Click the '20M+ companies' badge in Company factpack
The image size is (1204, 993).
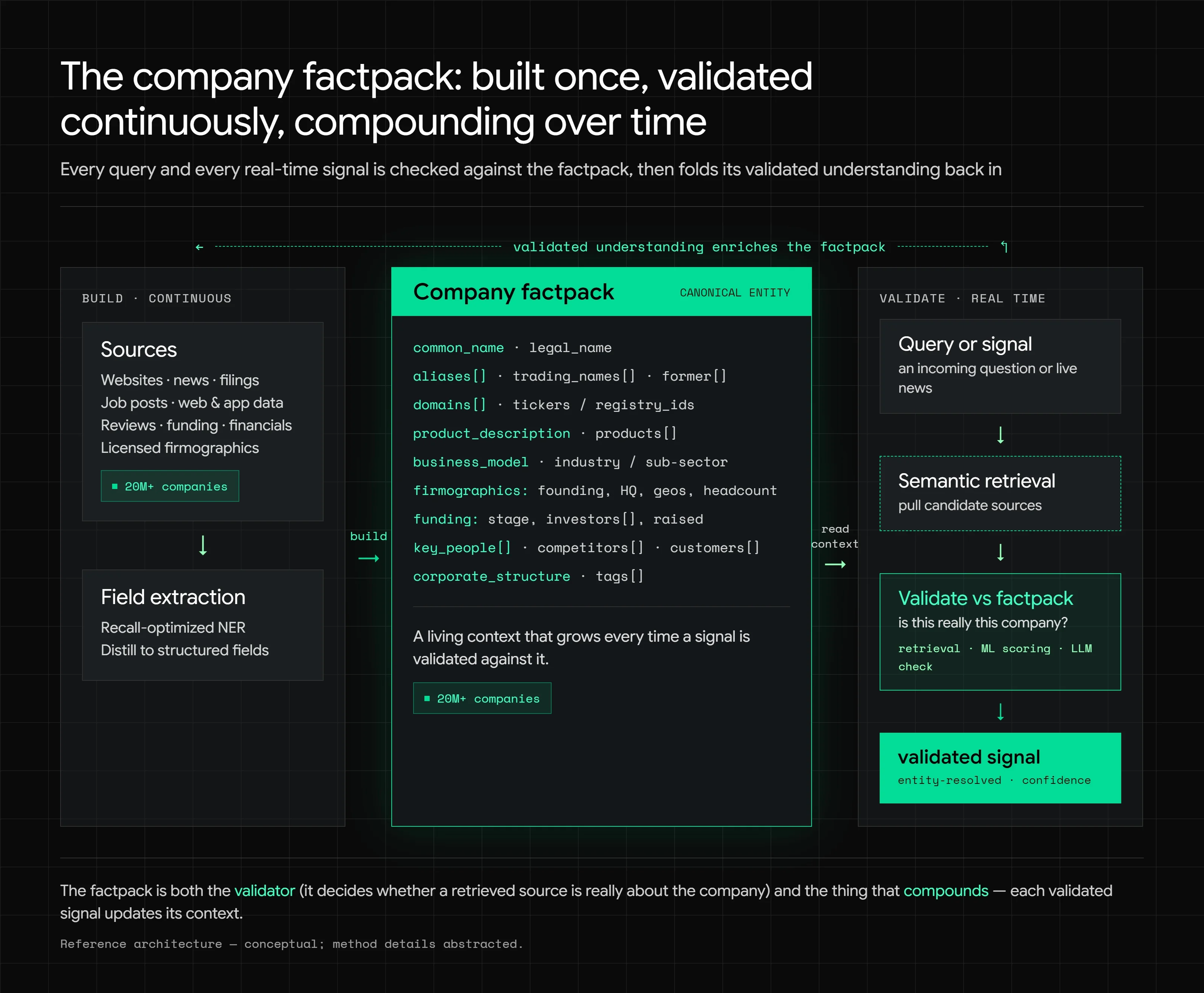(x=482, y=698)
